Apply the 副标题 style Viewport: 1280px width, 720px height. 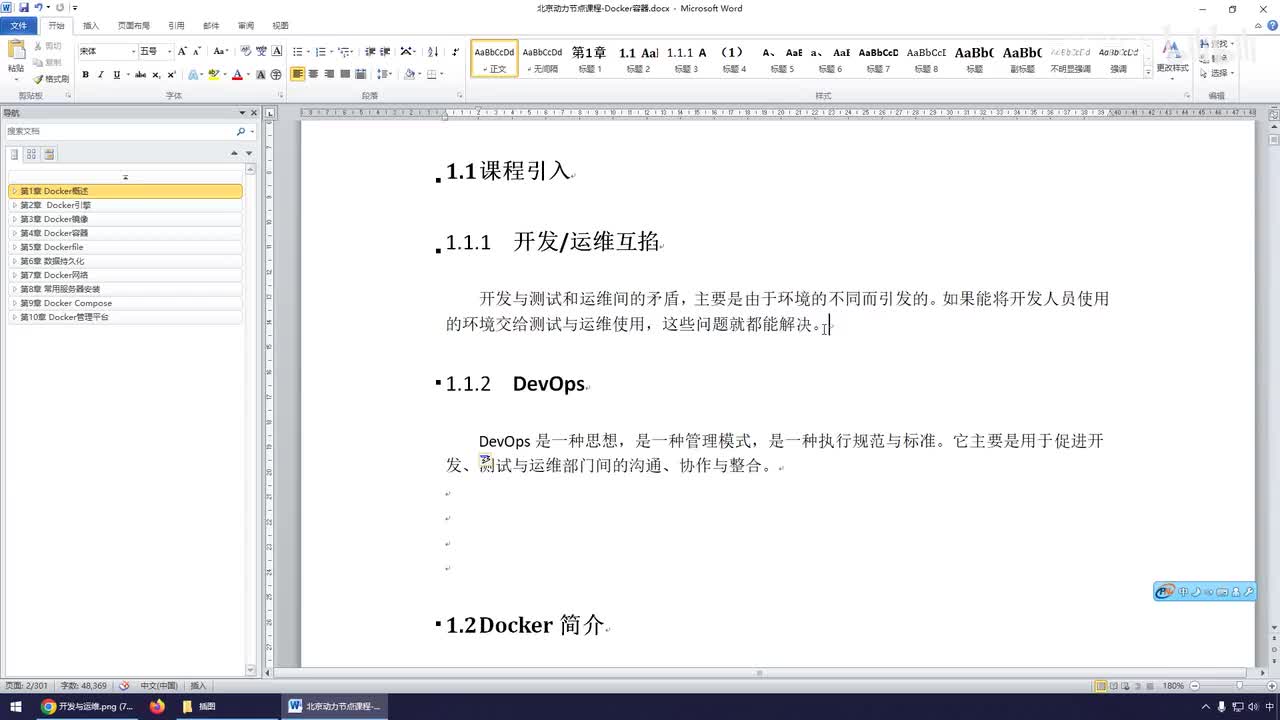[x=1022, y=59]
